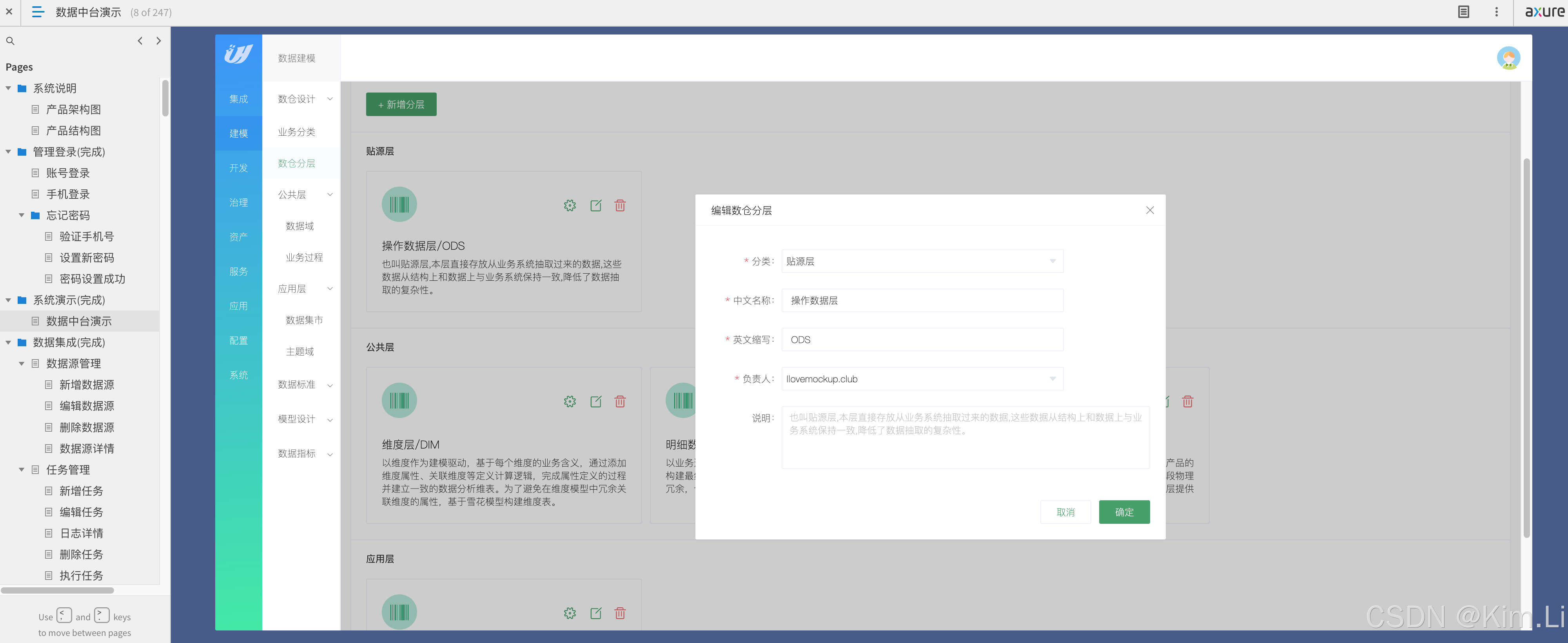Click the app logo in blue sidebar

pyautogui.click(x=238, y=54)
